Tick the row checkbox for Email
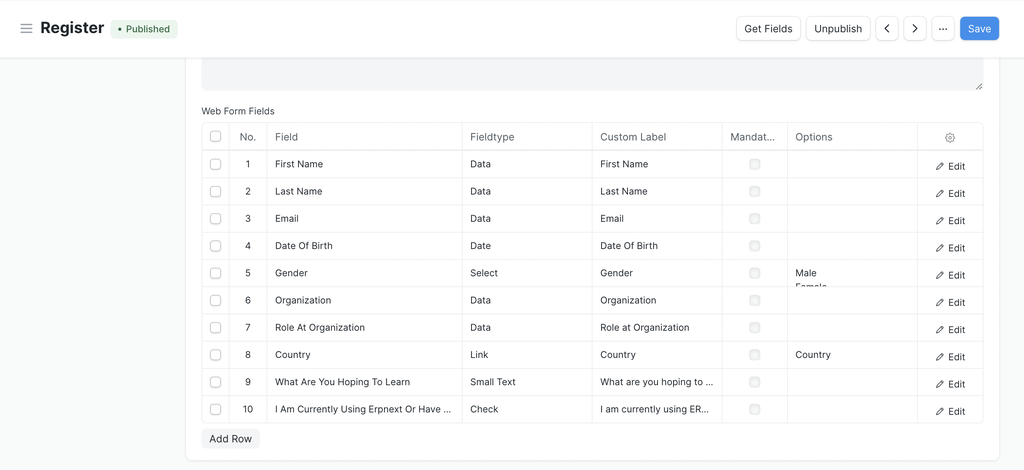 click(215, 219)
